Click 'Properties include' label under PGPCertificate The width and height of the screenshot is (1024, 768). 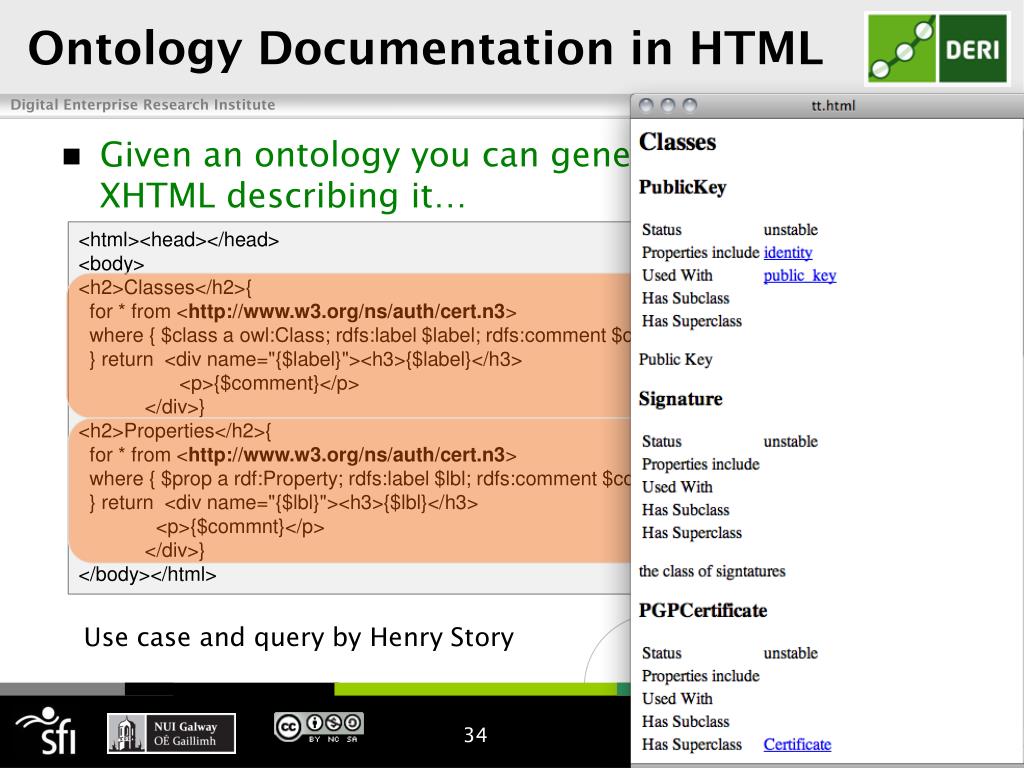[x=700, y=676]
